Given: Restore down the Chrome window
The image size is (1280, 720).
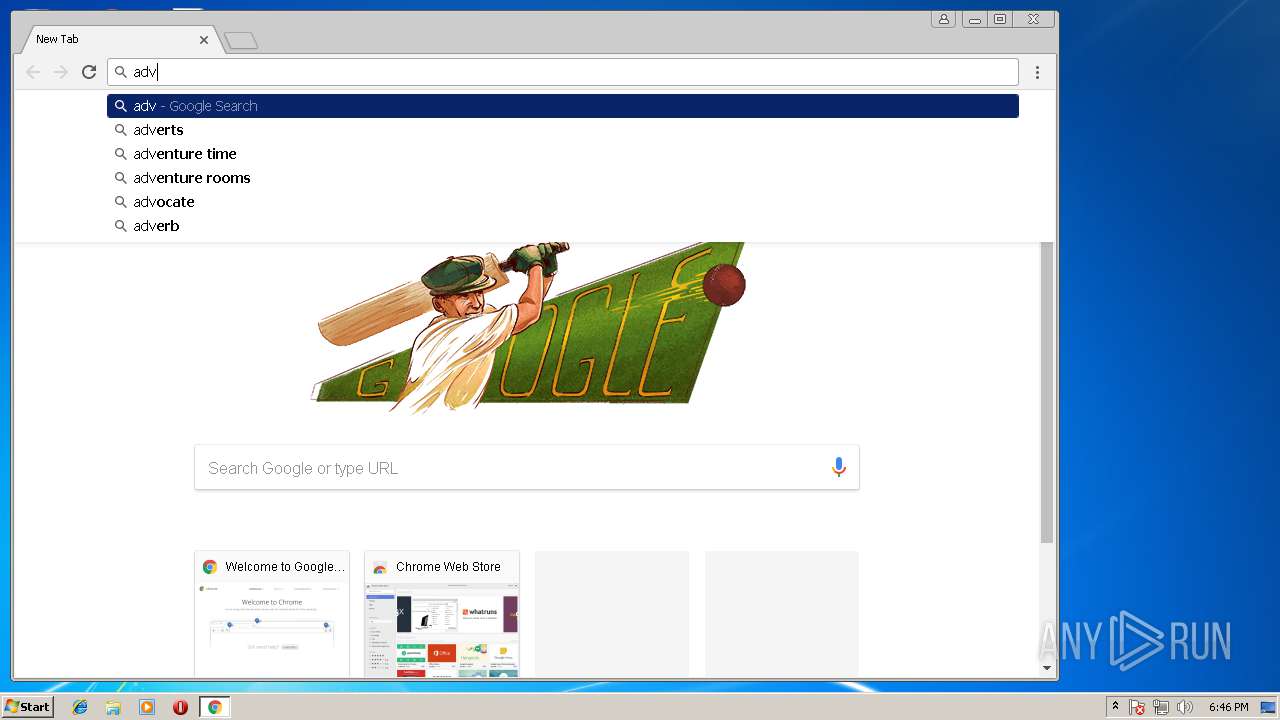Looking at the screenshot, I should tap(999, 19).
